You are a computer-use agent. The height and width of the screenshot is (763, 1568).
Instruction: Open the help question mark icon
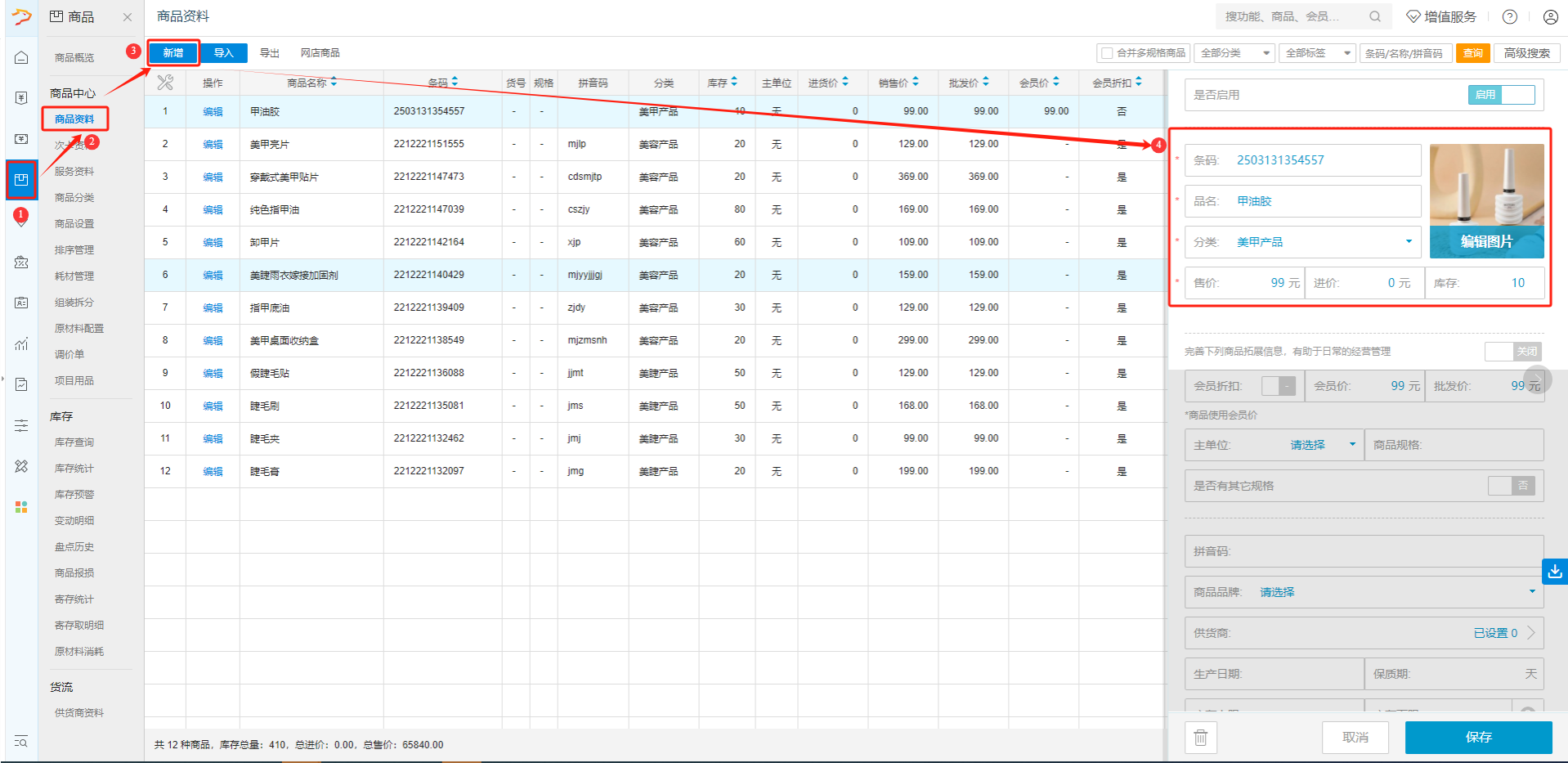(1510, 16)
